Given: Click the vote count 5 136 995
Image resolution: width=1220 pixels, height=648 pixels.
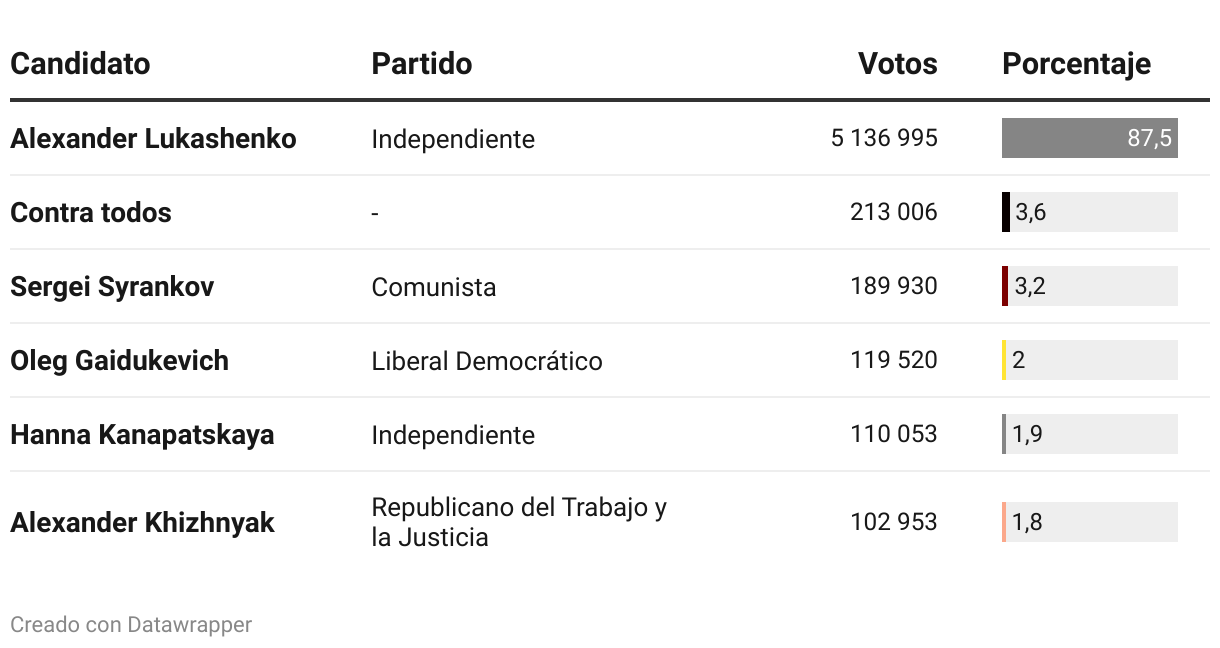Looking at the screenshot, I should [884, 138].
